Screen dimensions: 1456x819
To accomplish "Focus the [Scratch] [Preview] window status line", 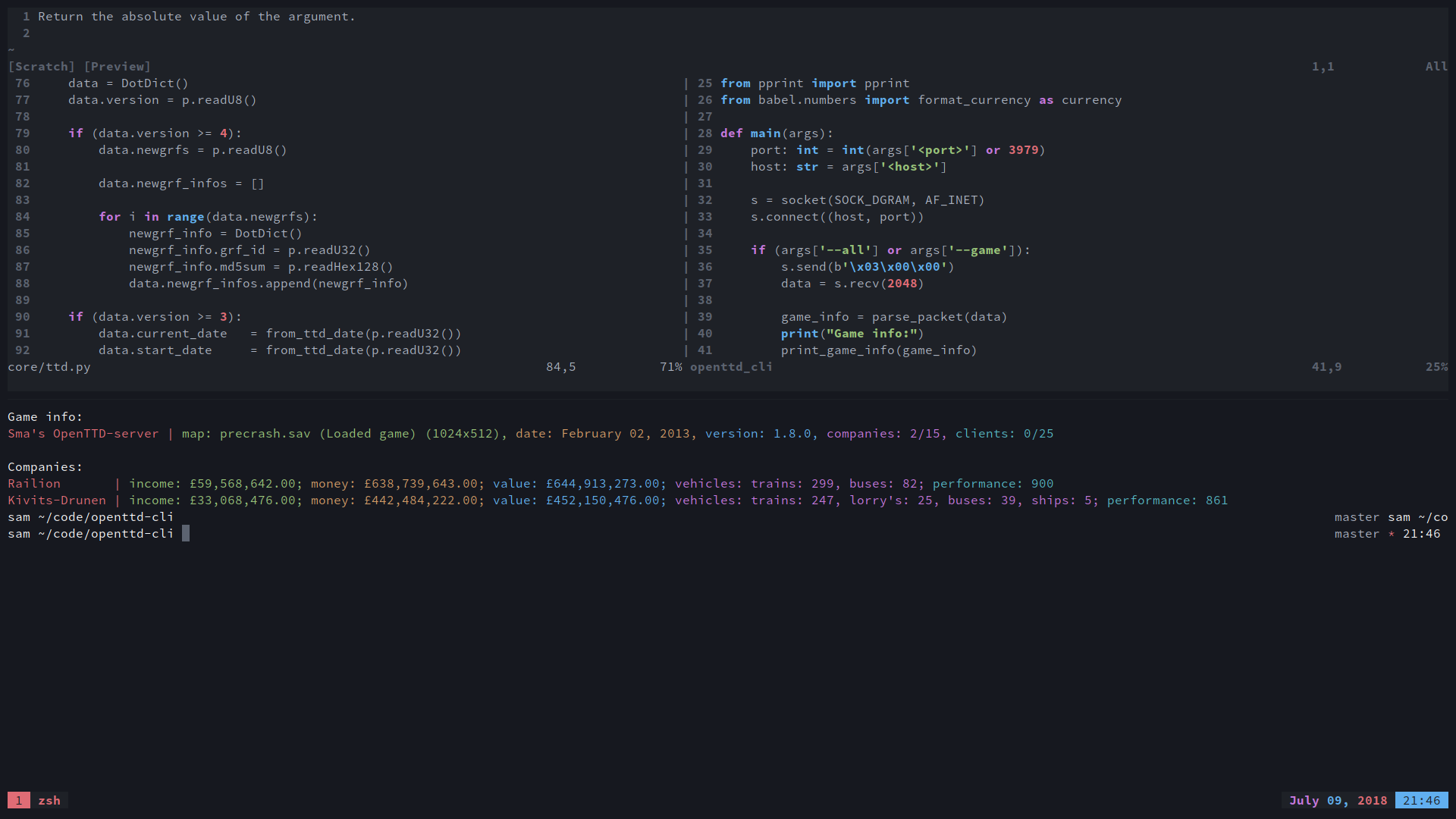I will coord(80,67).
